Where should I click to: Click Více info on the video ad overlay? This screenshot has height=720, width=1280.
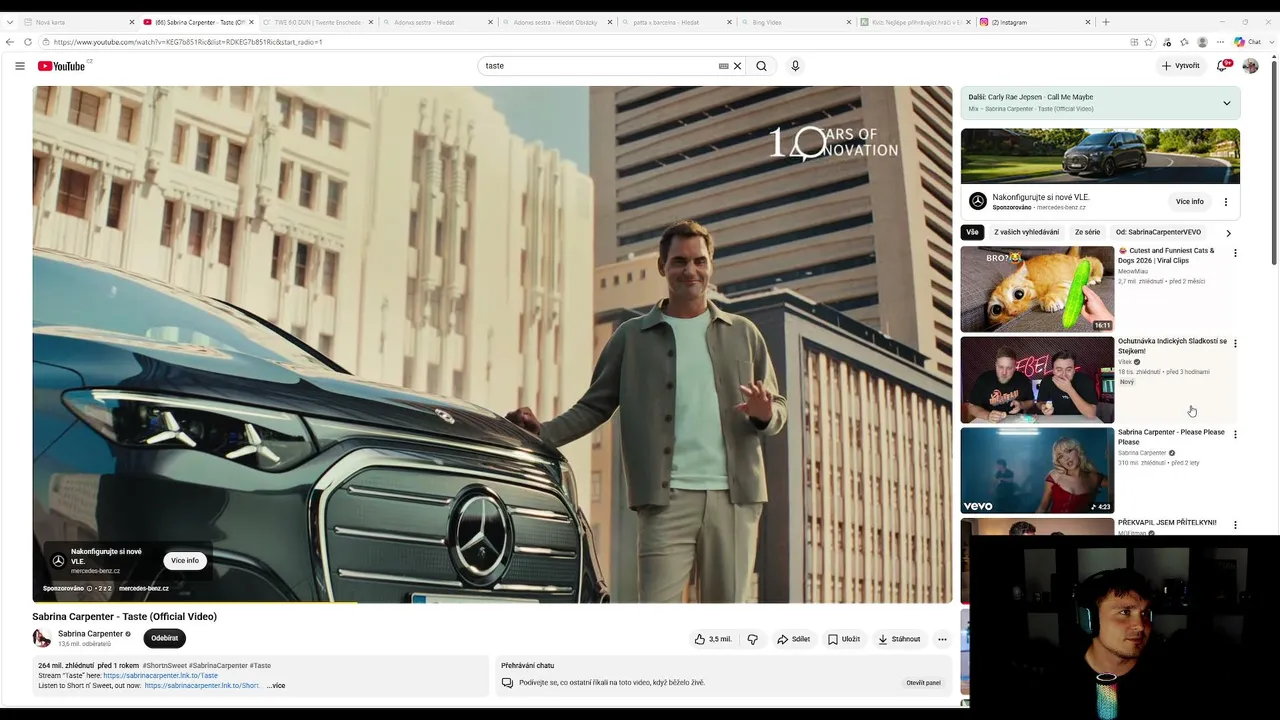pyautogui.click(x=185, y=561)
